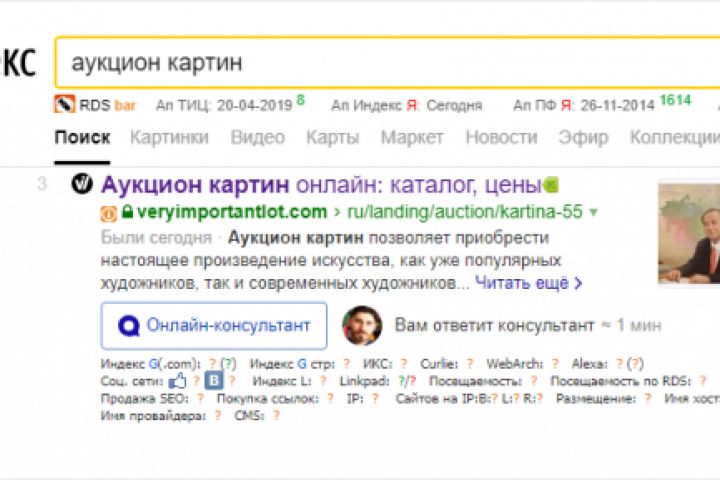This screenshot has width=720, height=480.
Task: Click Ап Индекс Я: Сегодня entry
Action: [406, 105]
